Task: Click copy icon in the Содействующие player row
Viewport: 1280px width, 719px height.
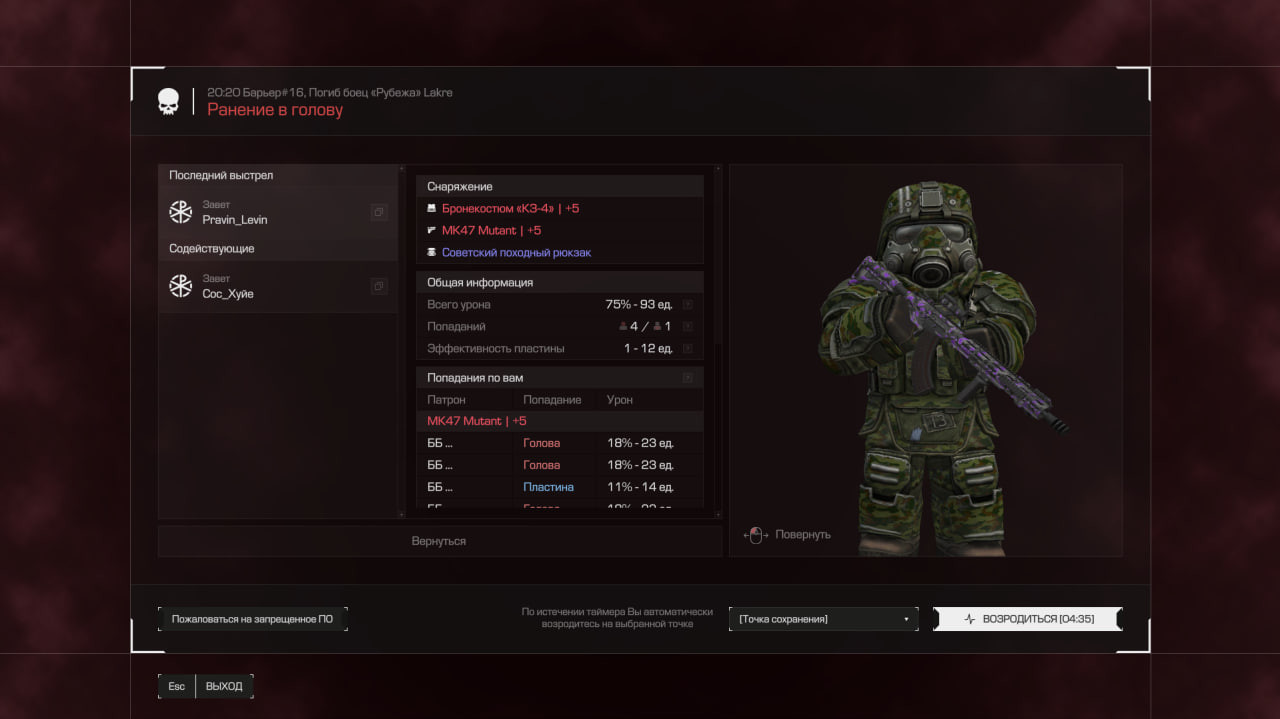Action: click(378, 286)
